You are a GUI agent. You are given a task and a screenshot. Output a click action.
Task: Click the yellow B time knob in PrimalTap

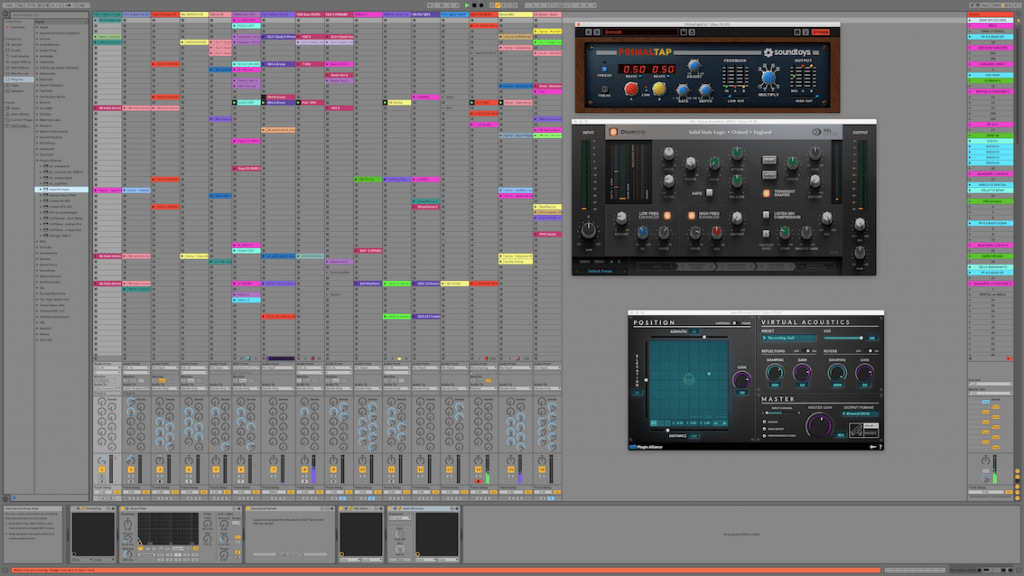[x=659, y=89]
